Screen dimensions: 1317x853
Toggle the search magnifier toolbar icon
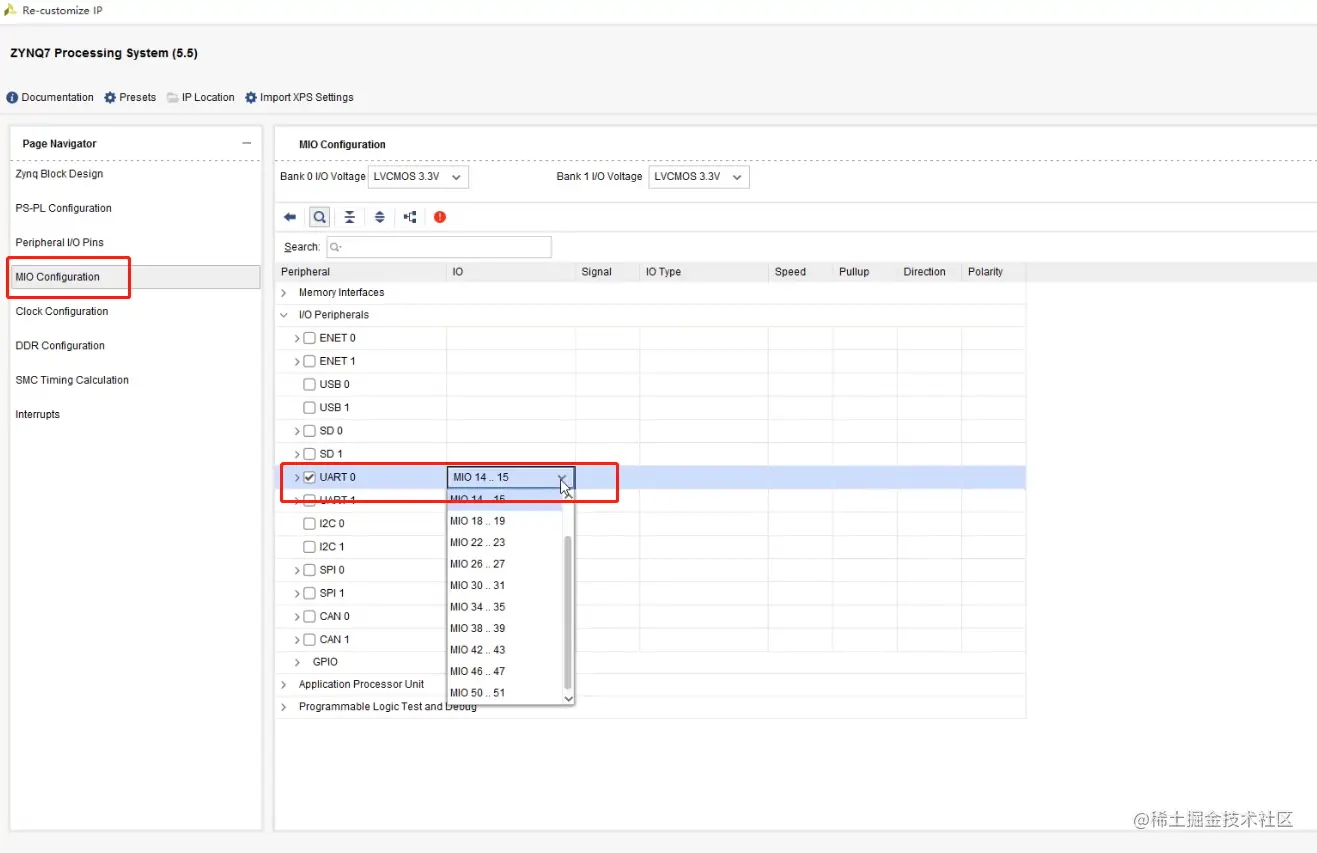tap(319, 217)
